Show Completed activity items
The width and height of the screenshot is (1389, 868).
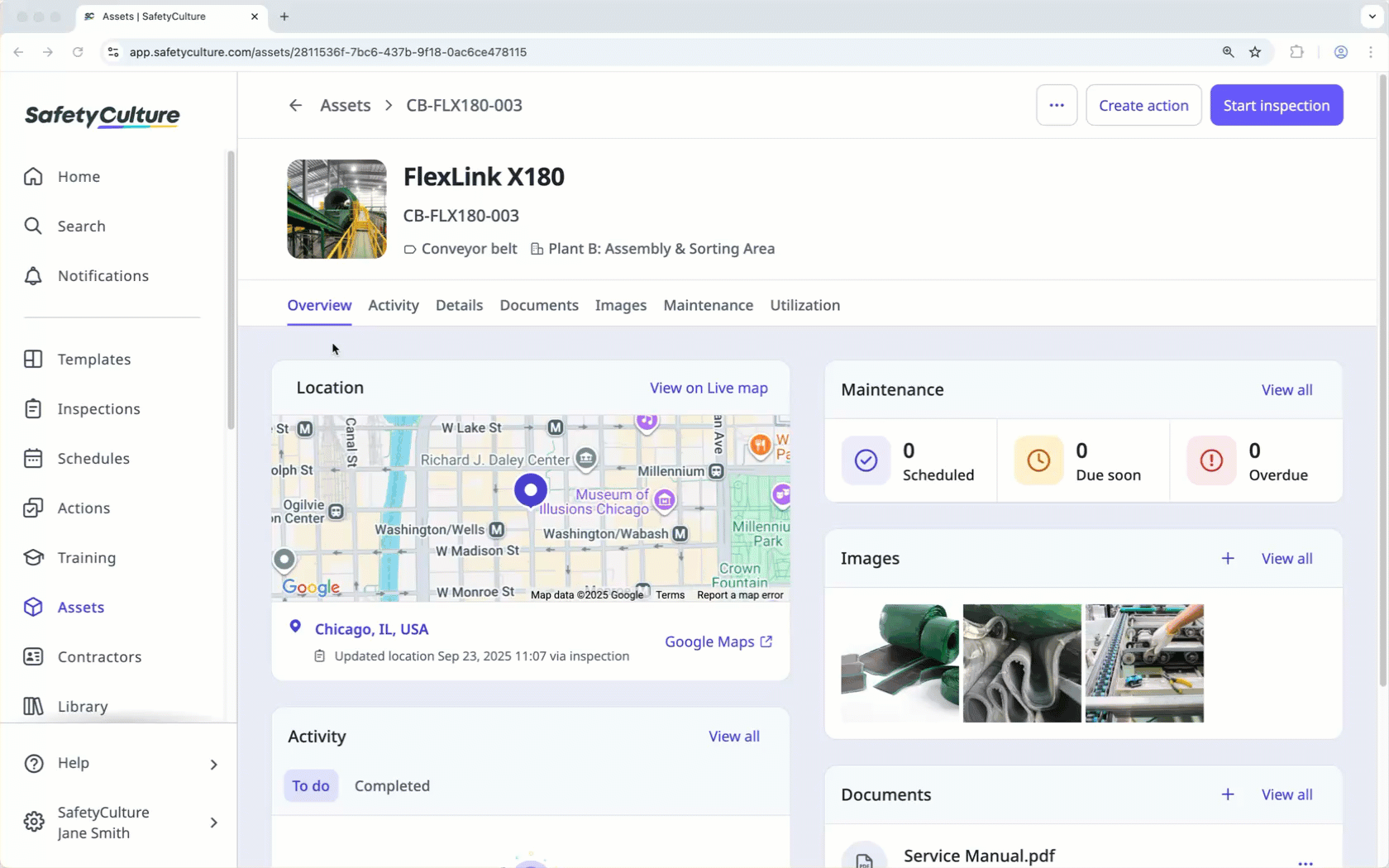click(x=392, y=786)
